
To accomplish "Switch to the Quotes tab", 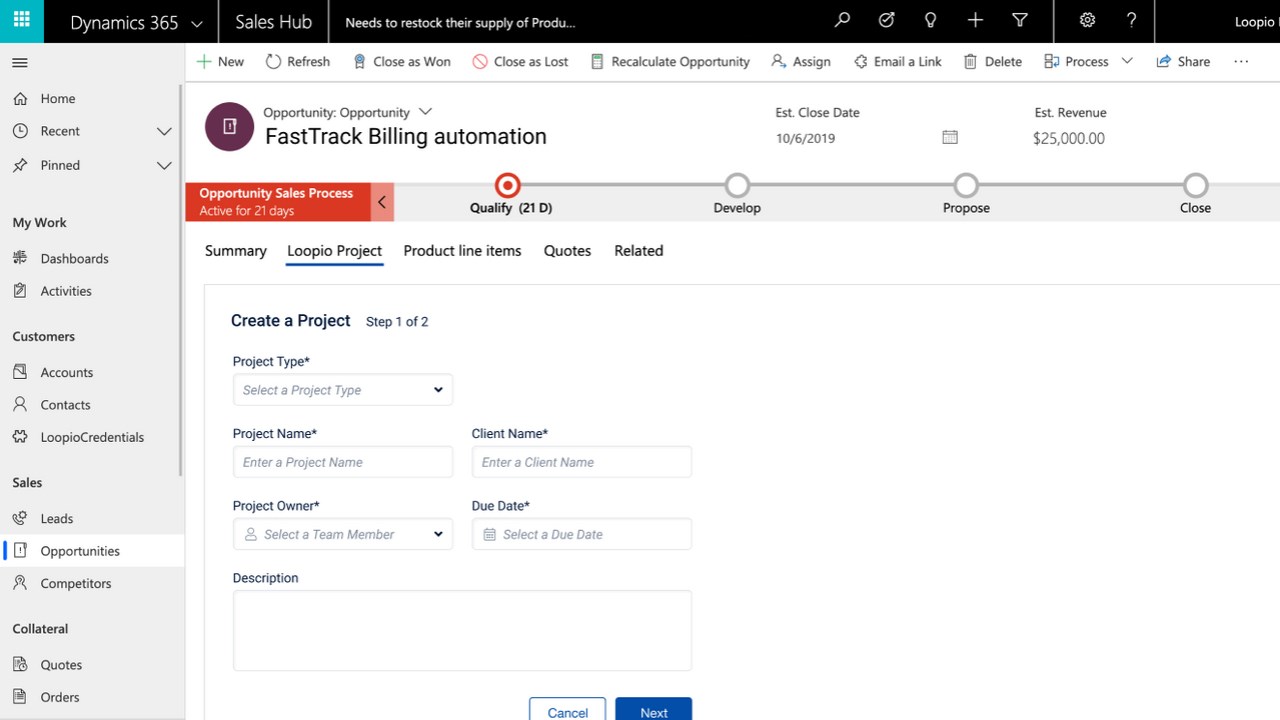I will tap(567, 251).
